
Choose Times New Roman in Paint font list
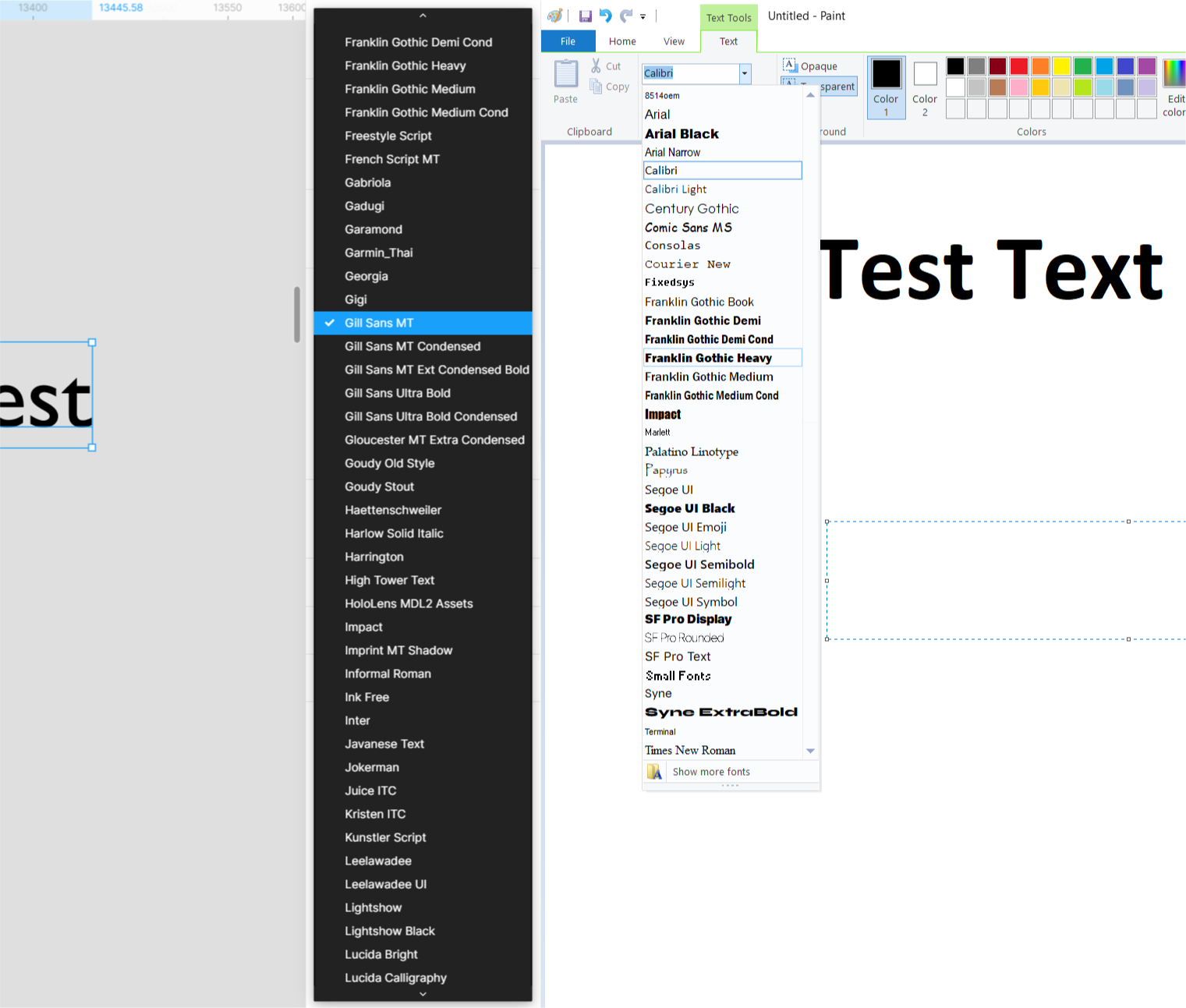point(722,750)
